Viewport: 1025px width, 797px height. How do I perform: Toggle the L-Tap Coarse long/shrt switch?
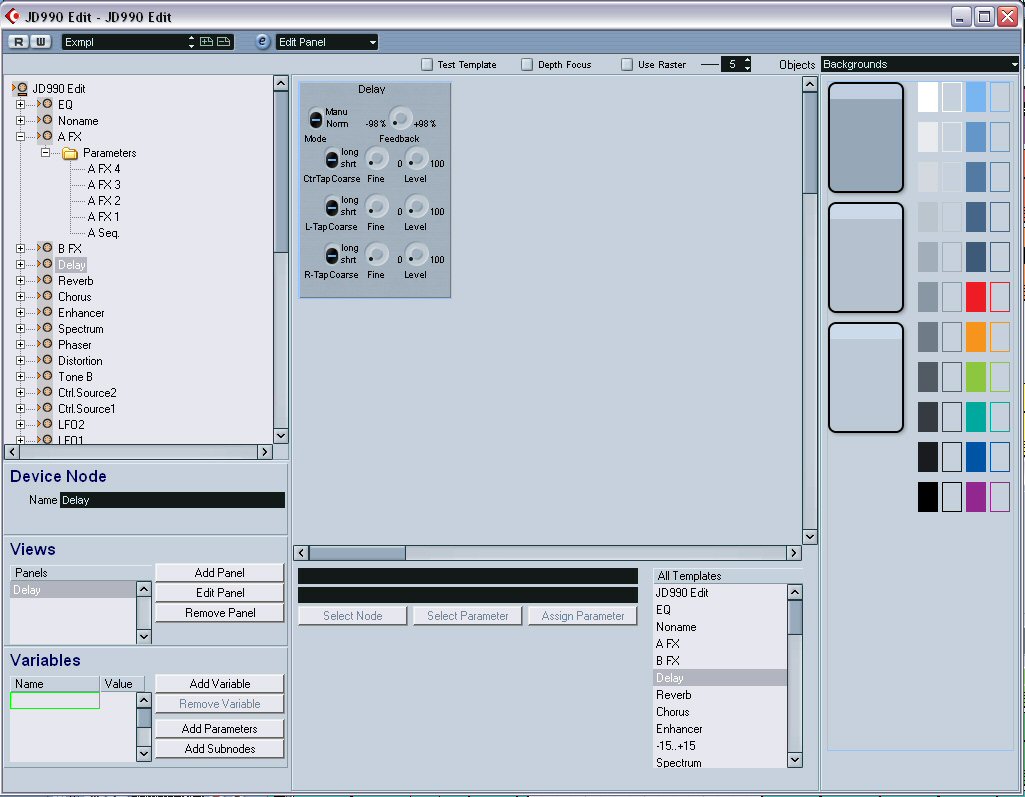click(x=332, y=207)
